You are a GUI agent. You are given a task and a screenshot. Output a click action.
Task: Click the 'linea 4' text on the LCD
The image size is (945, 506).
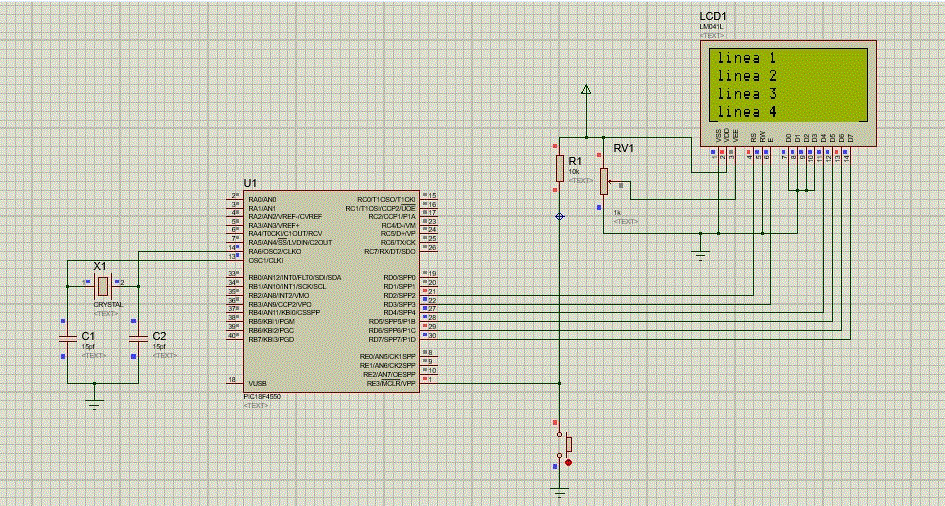(x=747, y=112)
